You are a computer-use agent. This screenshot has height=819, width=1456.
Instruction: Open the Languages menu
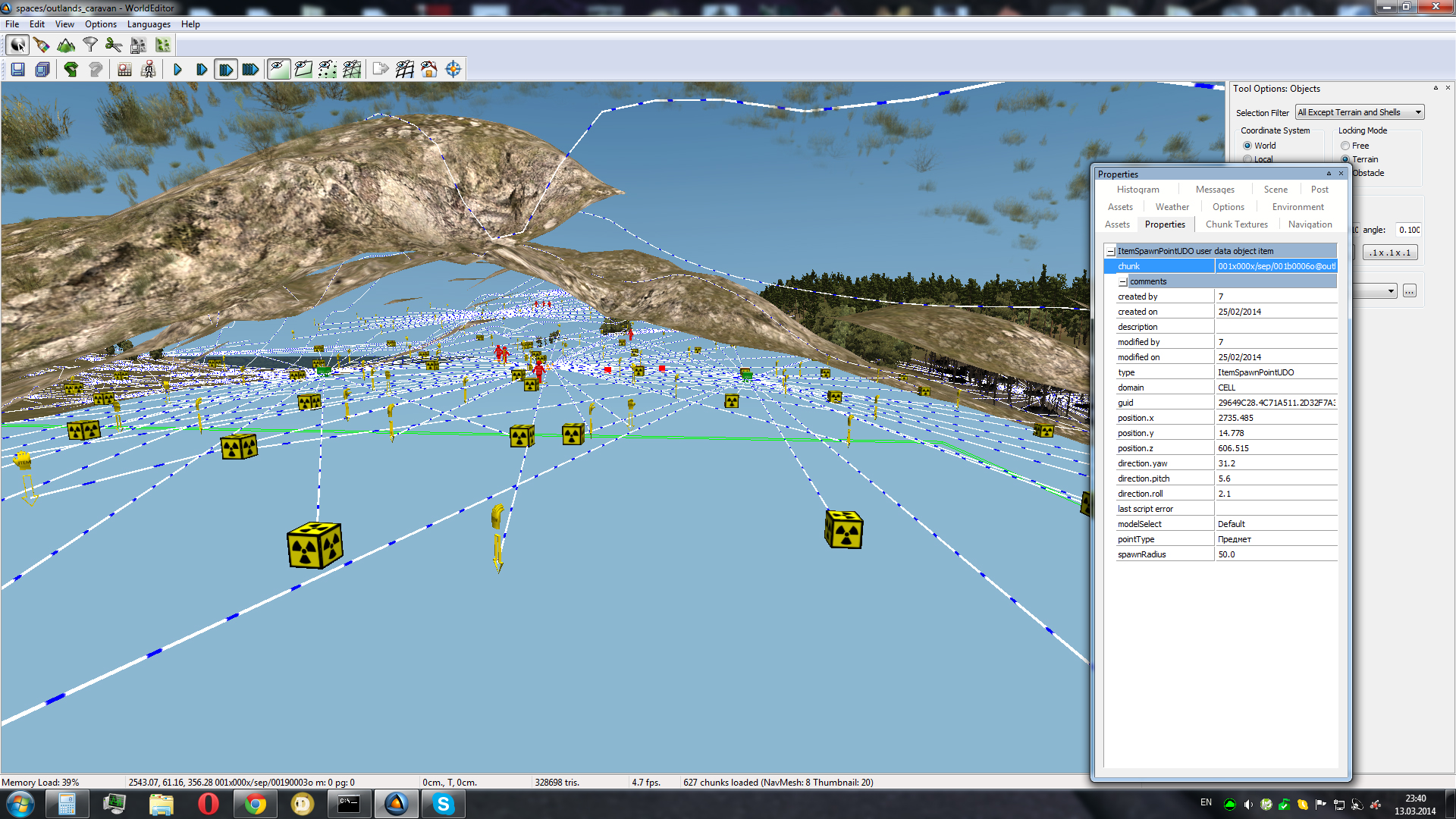(x=149, y=24)
